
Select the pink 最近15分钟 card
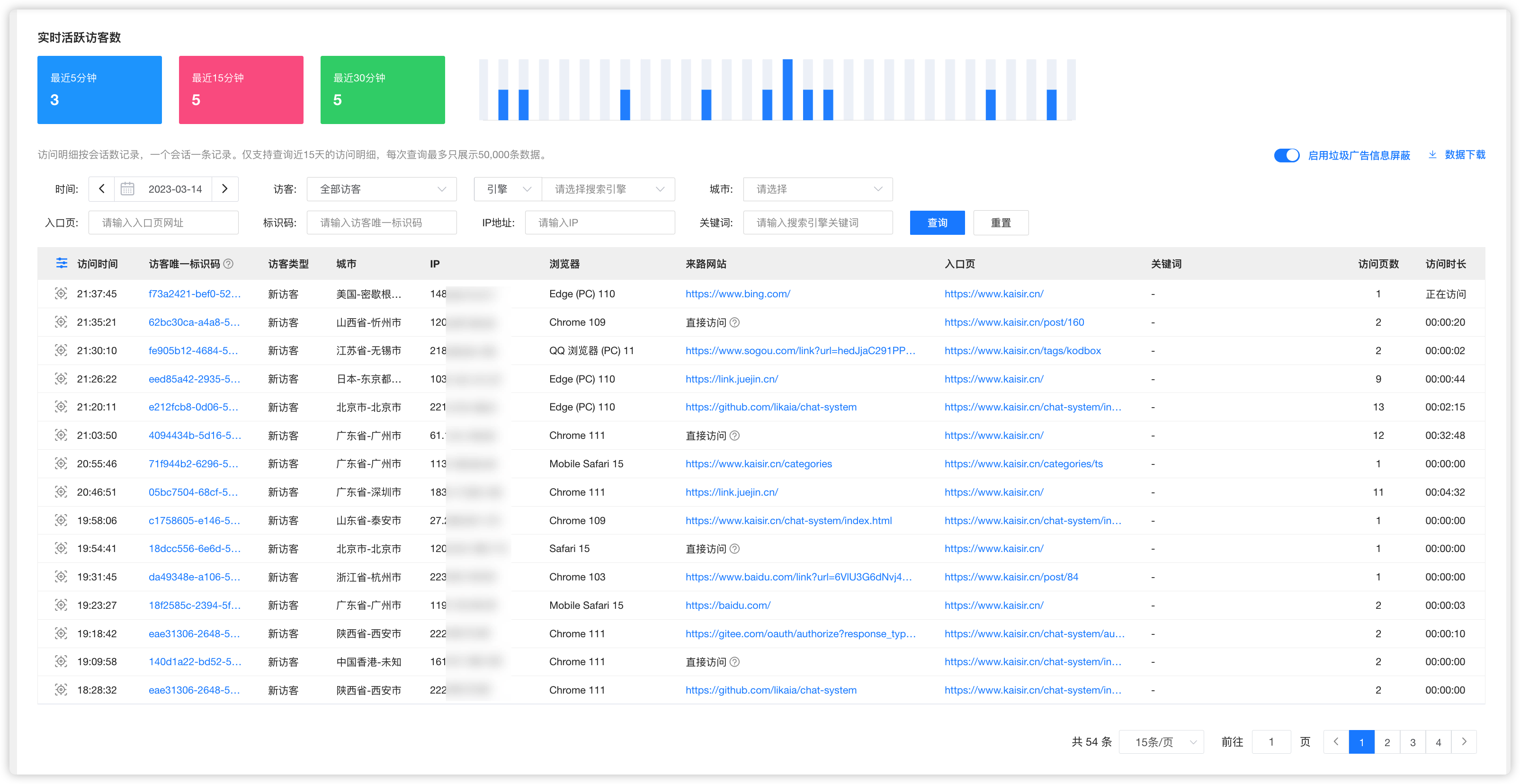[x=241, y=89]
